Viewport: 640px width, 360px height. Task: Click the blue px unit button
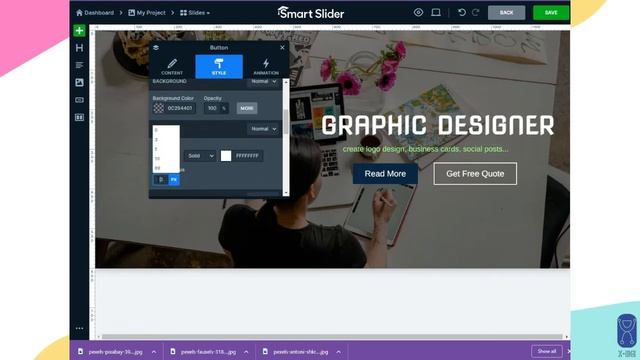pyautogui.click(x=174, y=180)
